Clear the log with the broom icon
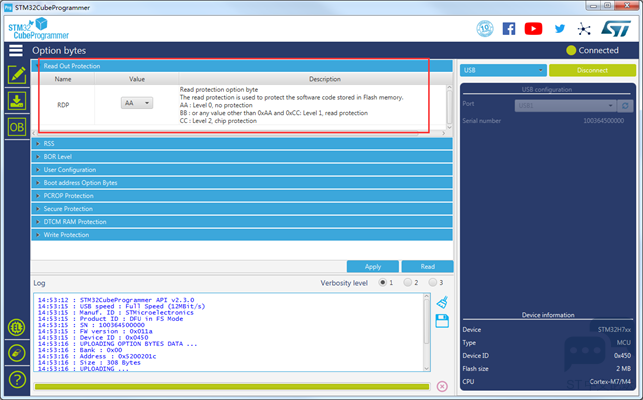The image size is (643, 400). point(442,303)
